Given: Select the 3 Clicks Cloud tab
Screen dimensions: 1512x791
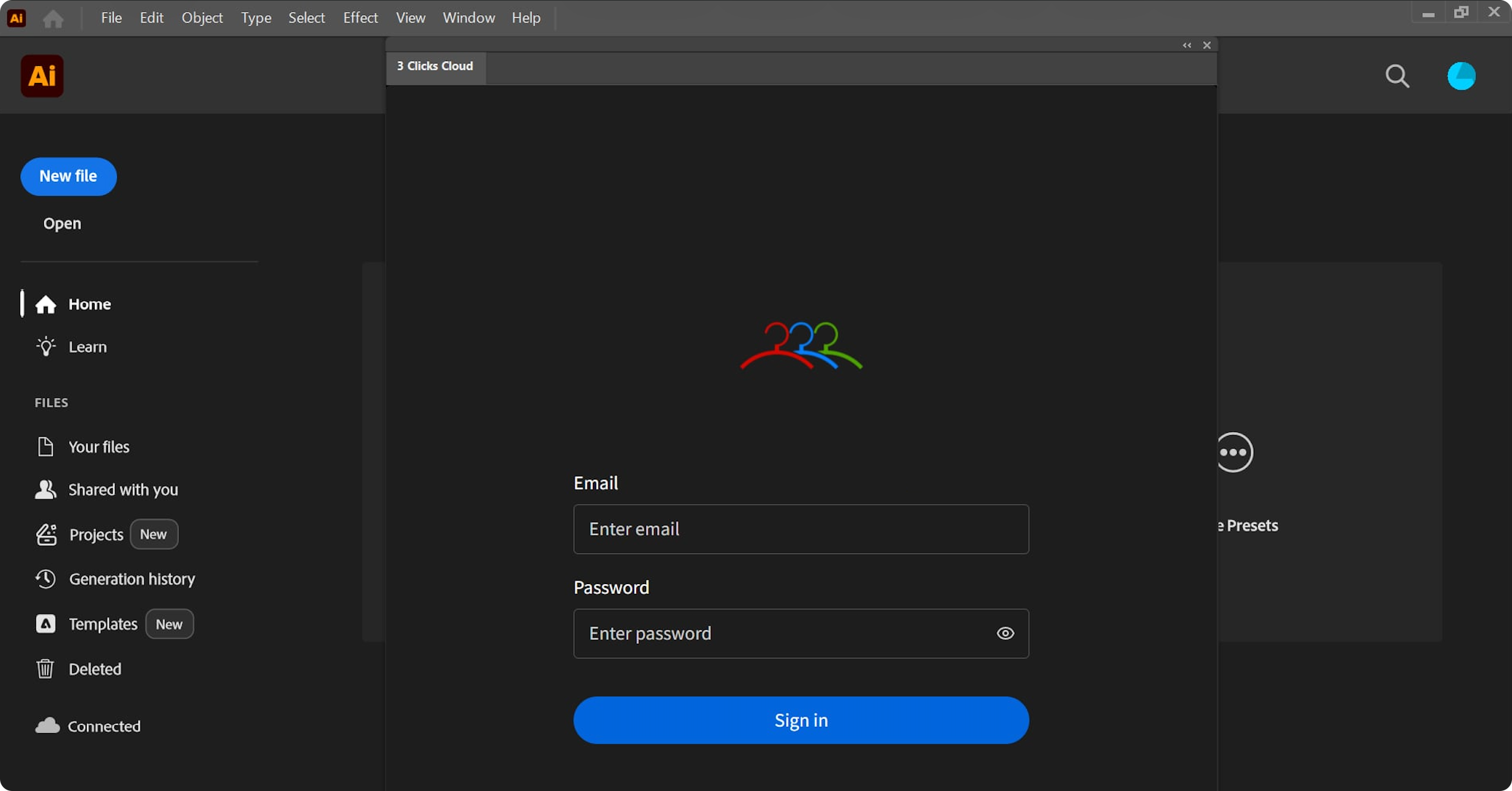Looking at the screenshot, I should point(435,66).
